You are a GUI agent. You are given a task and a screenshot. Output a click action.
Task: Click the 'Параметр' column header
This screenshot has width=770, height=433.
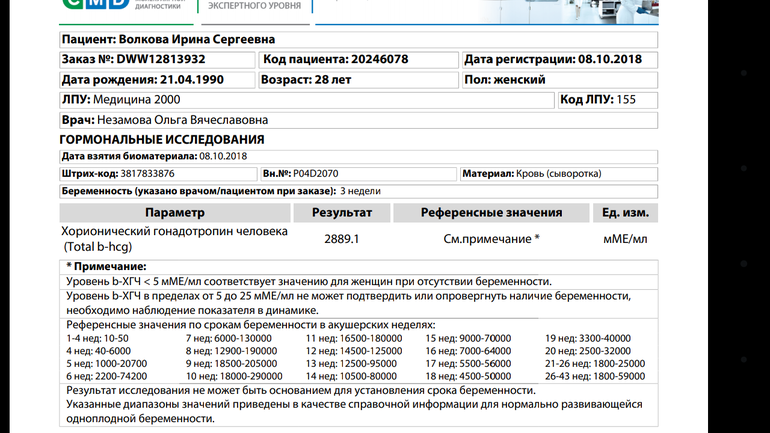[174, 213]
